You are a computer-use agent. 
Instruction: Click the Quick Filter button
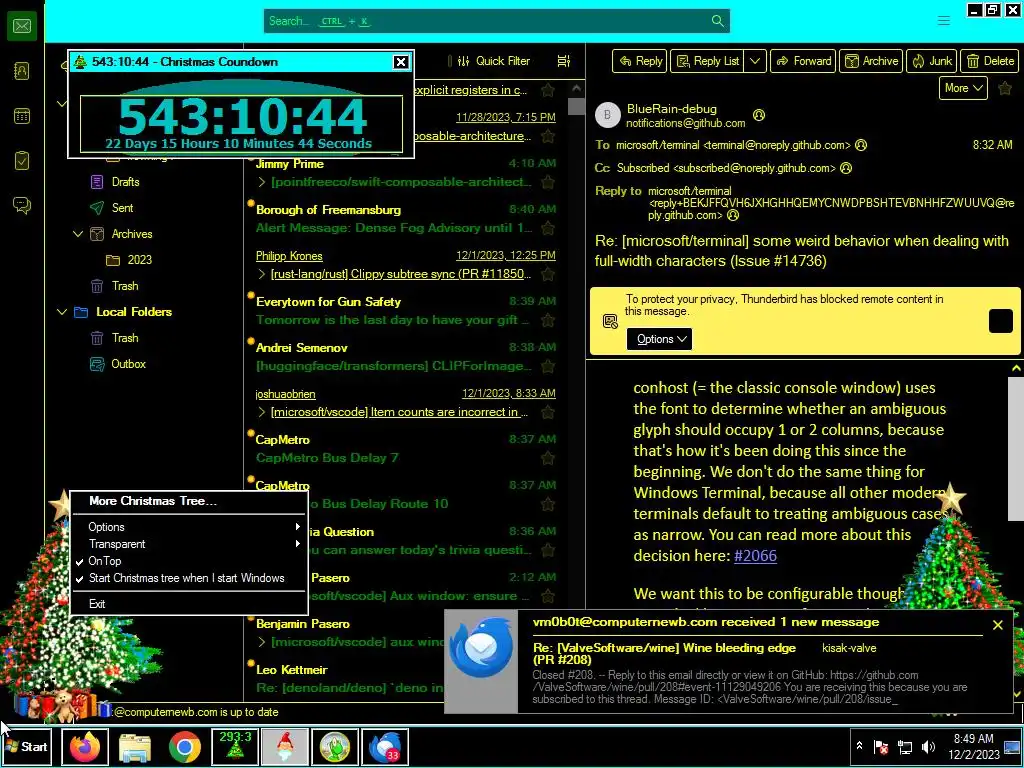pos(494,61)
